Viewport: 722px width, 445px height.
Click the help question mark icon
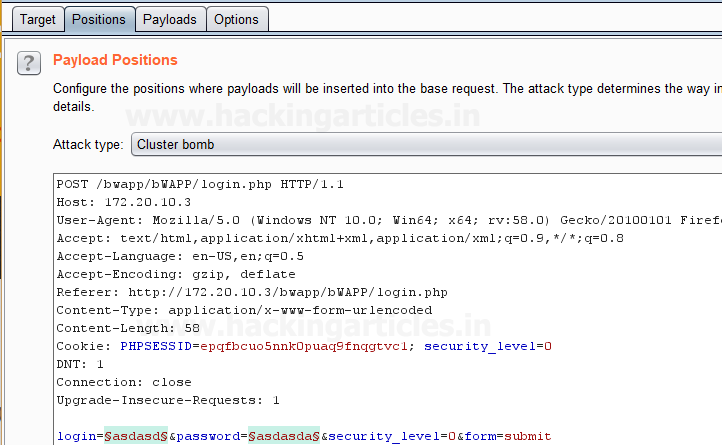[x=28, y=65]
